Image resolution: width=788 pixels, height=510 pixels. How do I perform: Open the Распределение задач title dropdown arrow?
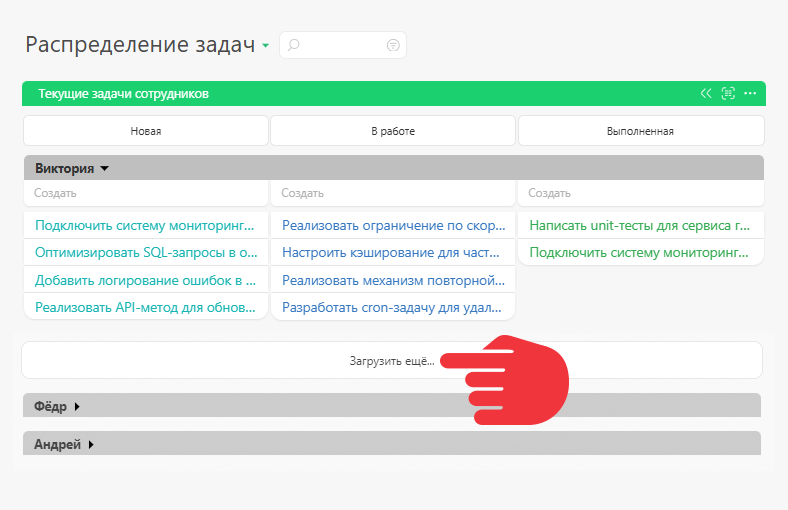point(265,46)
